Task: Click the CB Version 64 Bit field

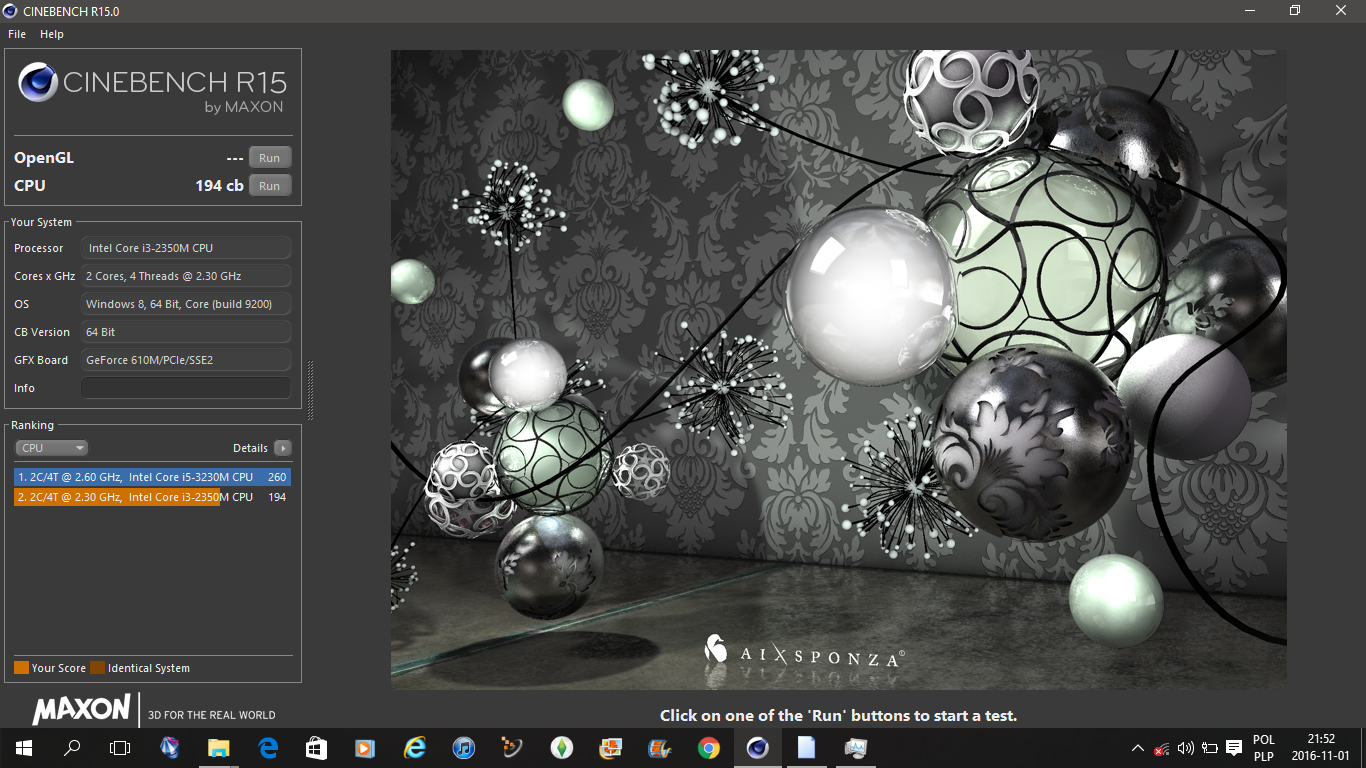Action: pyautogui.click(x=186, y=332)
